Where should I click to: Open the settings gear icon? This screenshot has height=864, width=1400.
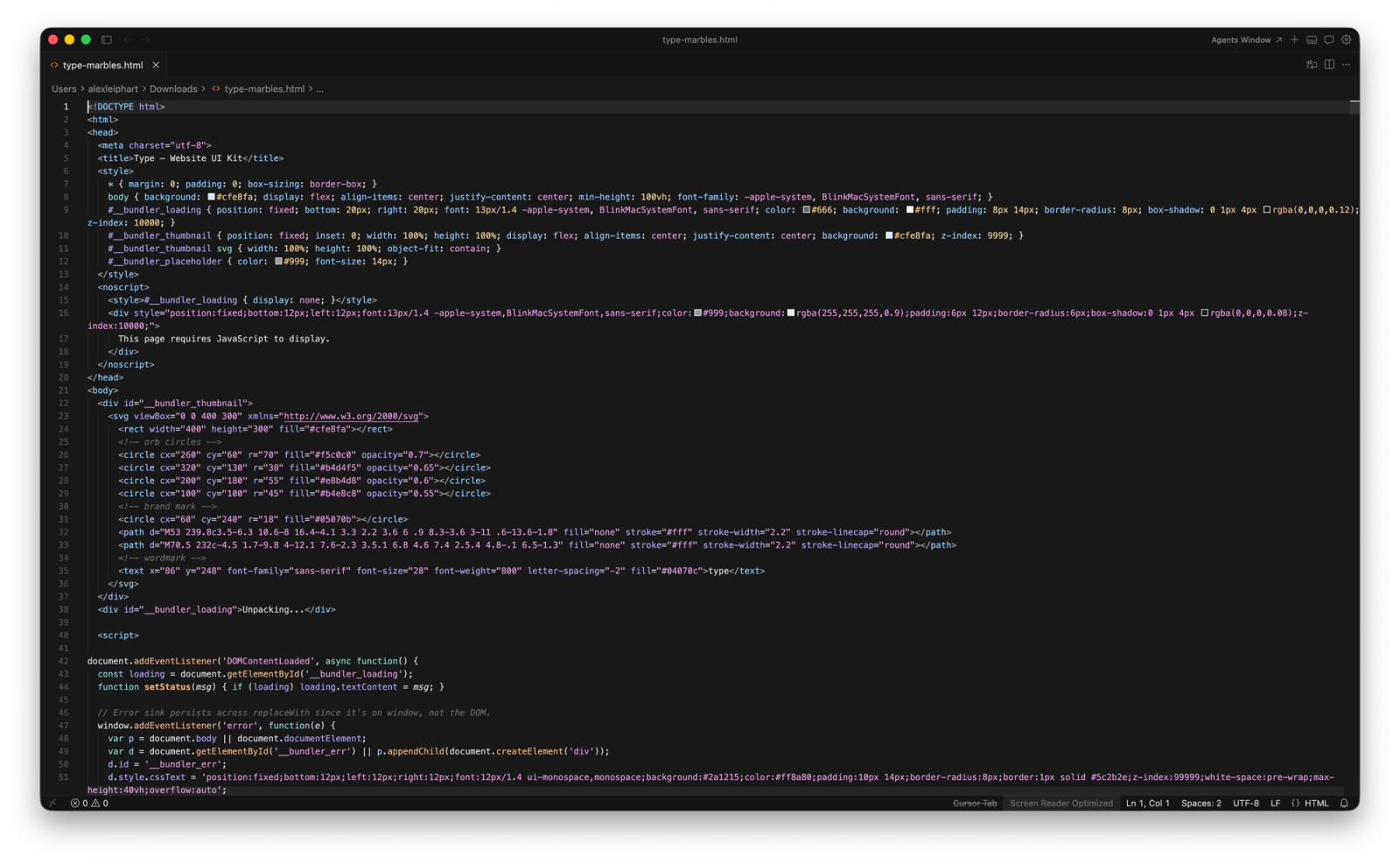tap(1347, 39)
